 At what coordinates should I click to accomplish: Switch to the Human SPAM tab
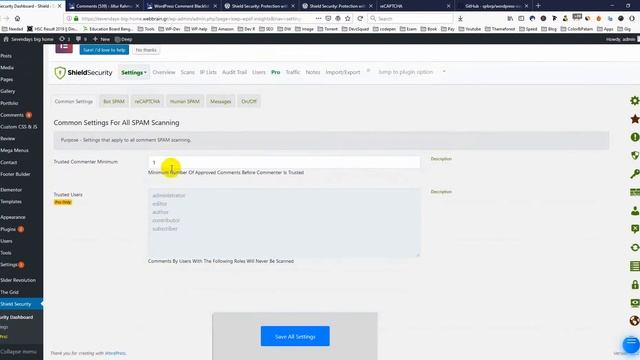pos(185,101)
